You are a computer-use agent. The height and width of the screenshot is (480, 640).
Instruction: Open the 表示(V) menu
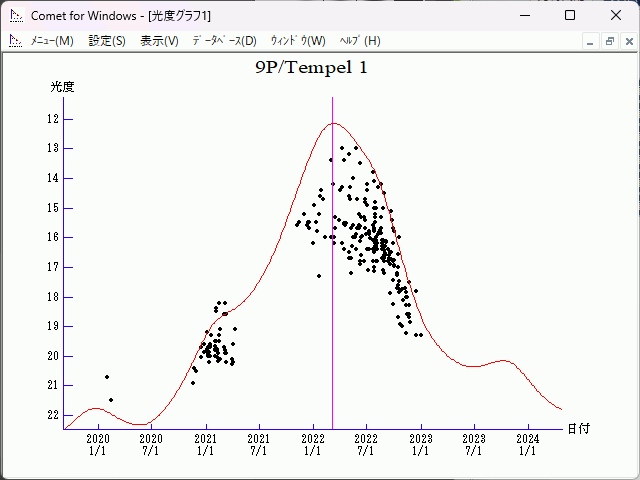click(159, 41)
